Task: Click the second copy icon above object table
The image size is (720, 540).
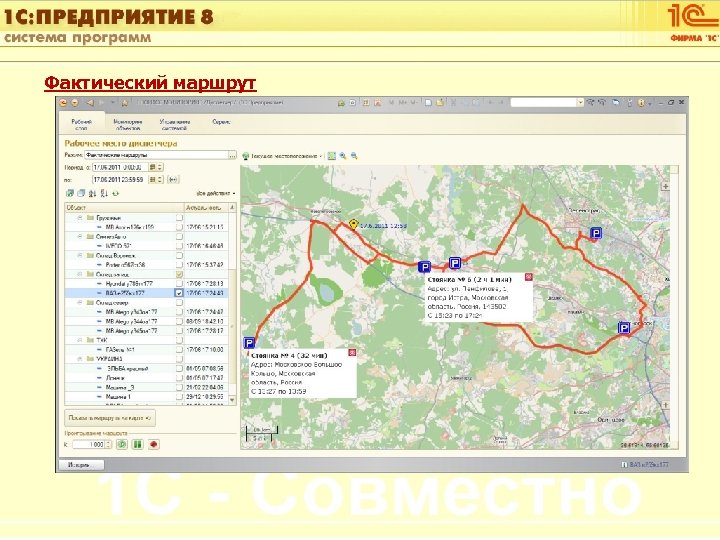Action: (x=81, y=193)
